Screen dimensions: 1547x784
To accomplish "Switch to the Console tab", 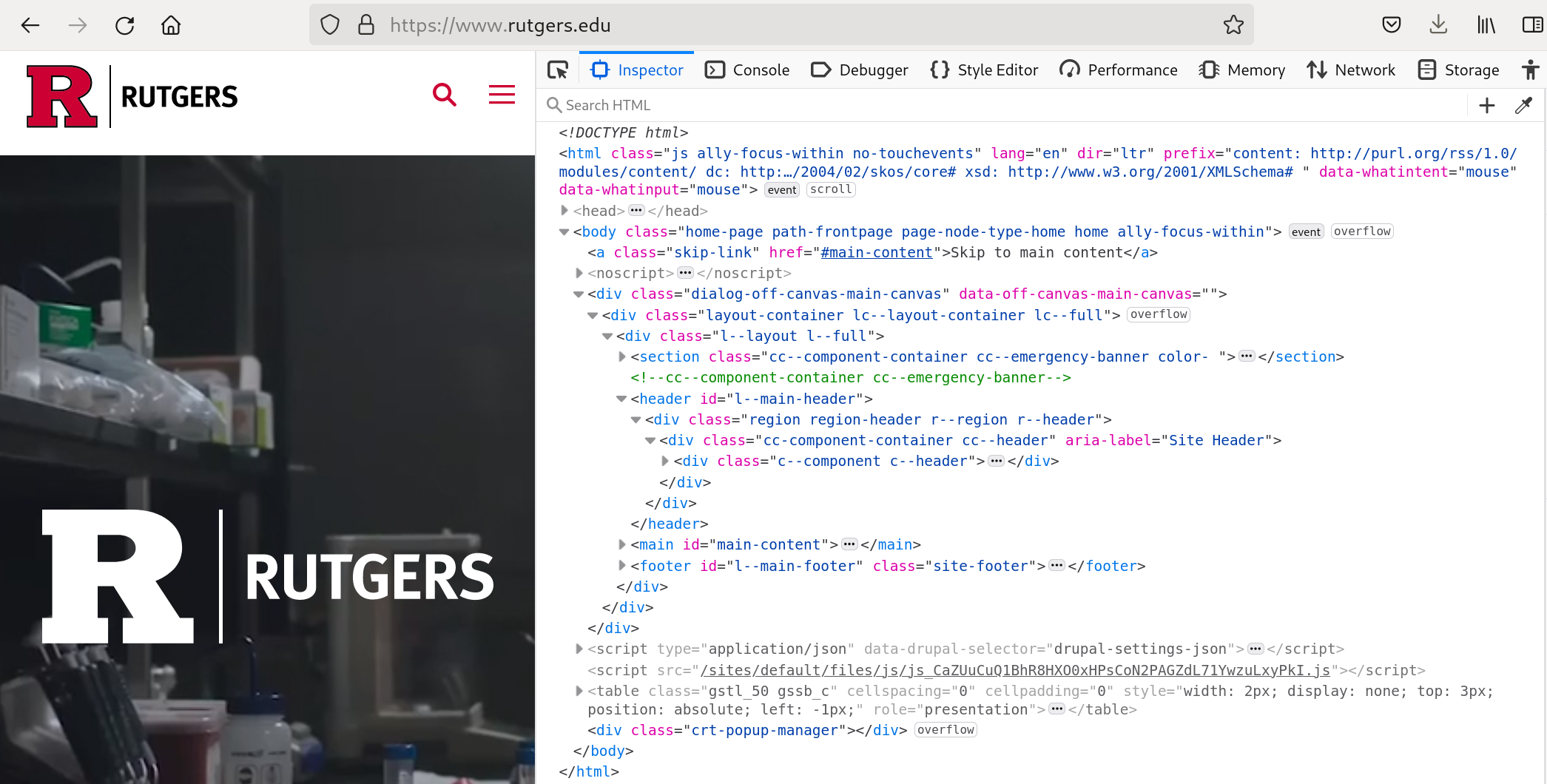I will coord(747,70).
